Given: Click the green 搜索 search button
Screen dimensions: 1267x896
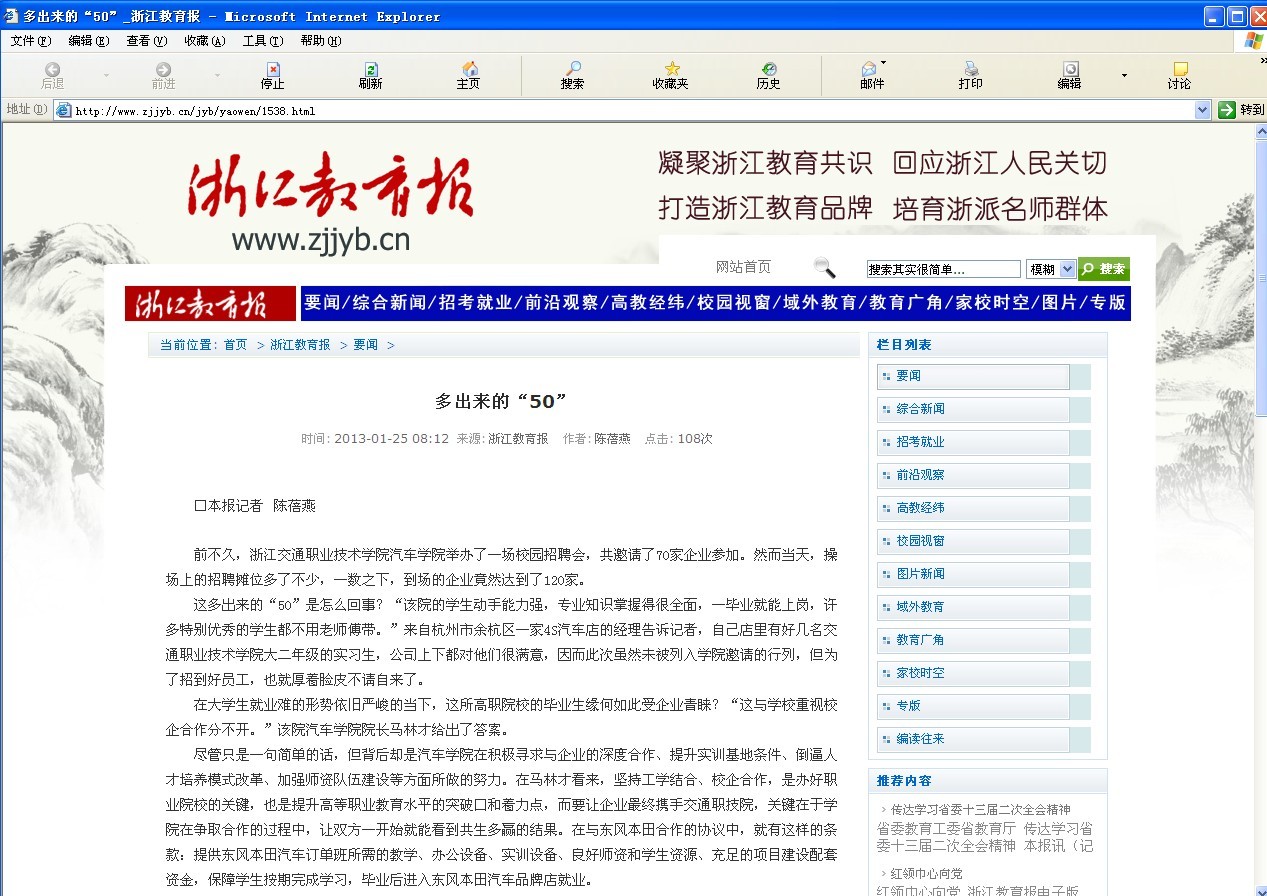Looking at the screenshot, I should 1104,269.
